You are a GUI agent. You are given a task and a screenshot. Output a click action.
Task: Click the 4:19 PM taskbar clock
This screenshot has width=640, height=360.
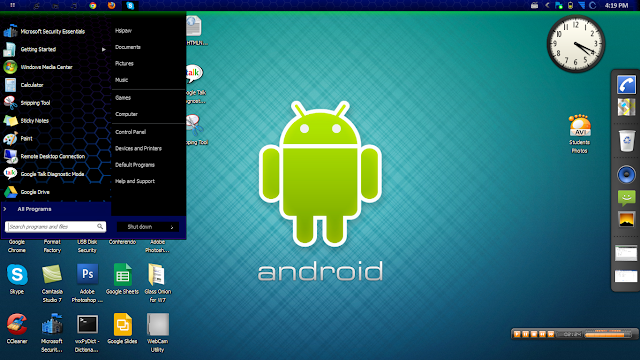616,5
